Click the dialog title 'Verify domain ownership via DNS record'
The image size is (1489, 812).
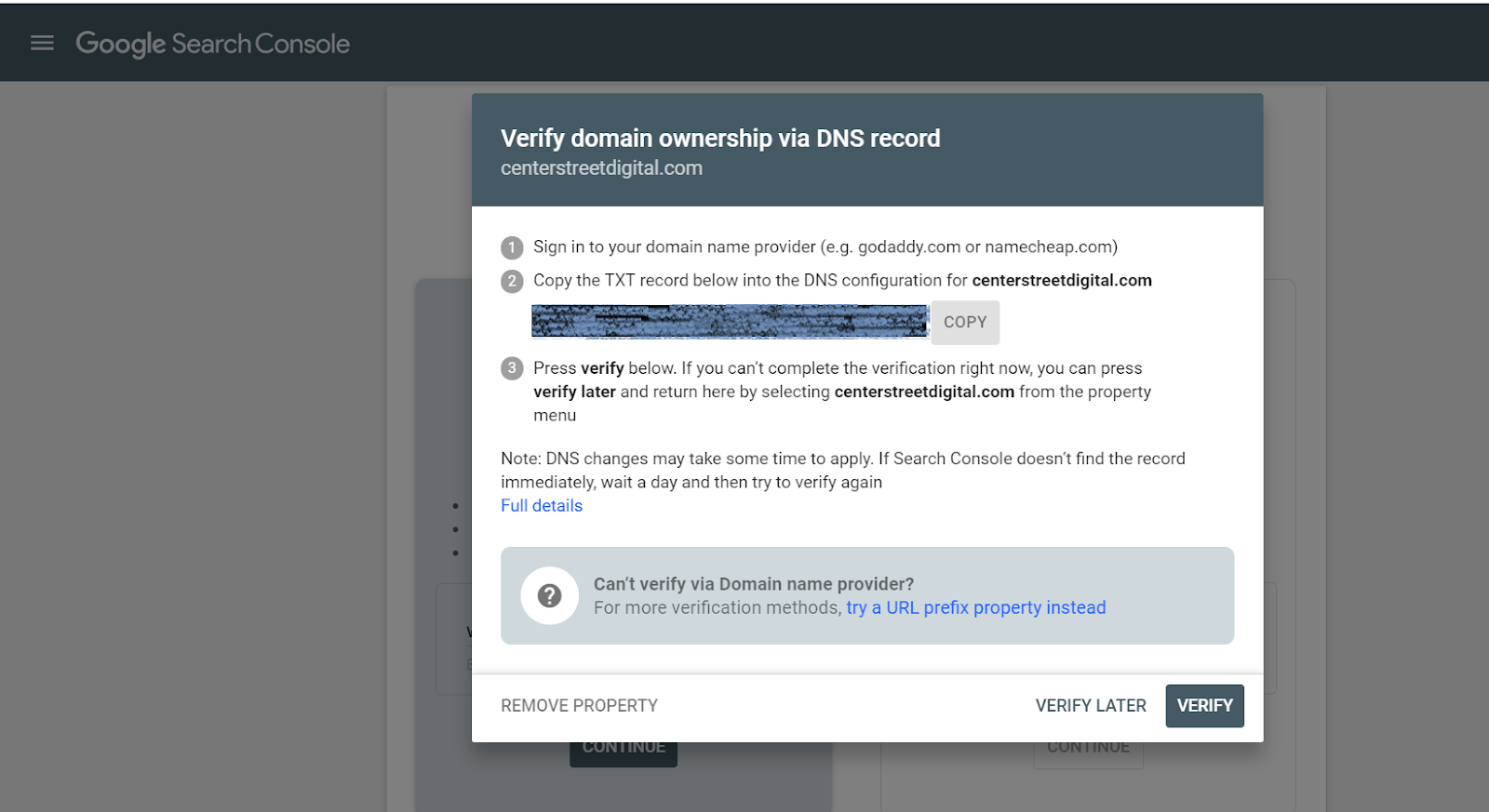[x=720, y=138]
